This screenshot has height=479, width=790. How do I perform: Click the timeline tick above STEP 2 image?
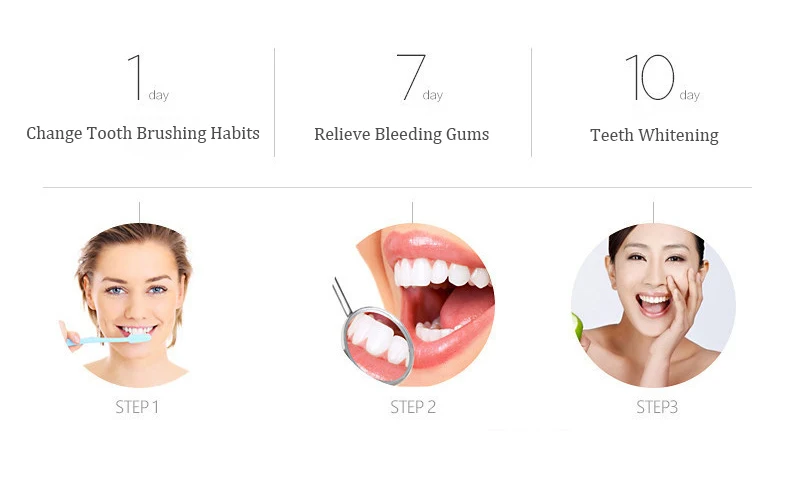412,213
